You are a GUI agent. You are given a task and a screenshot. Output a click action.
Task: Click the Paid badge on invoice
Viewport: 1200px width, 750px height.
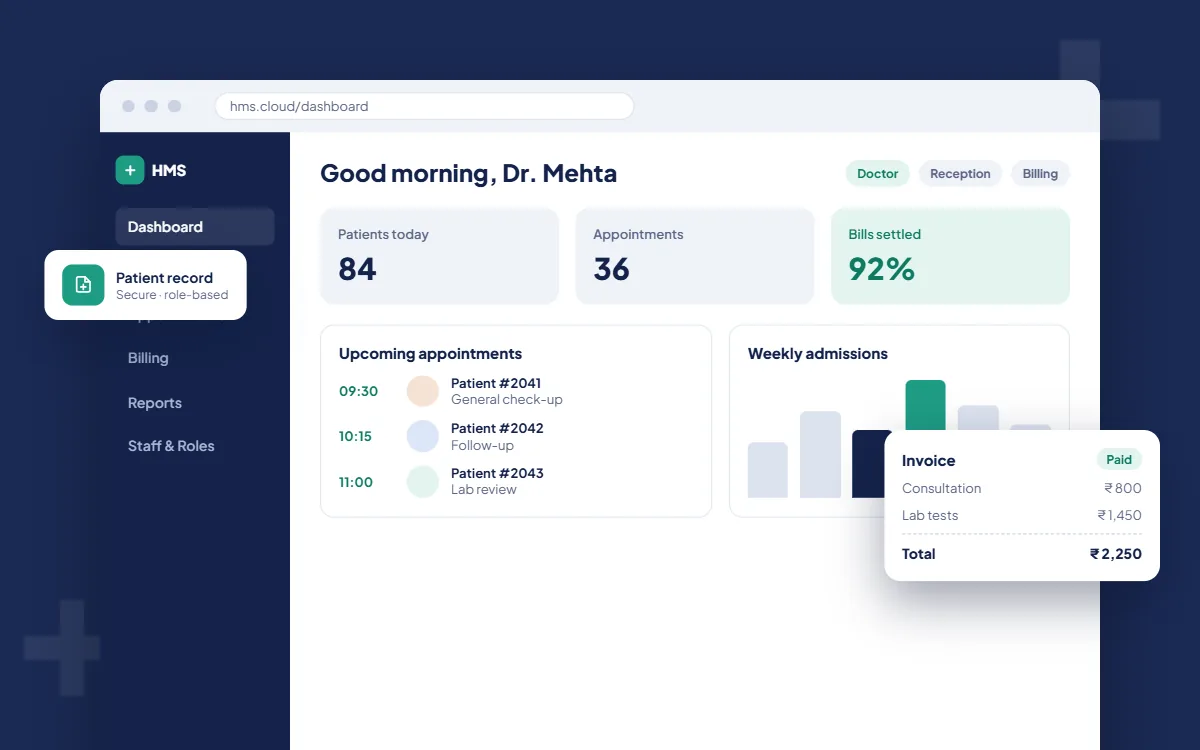click(1119, 460)
